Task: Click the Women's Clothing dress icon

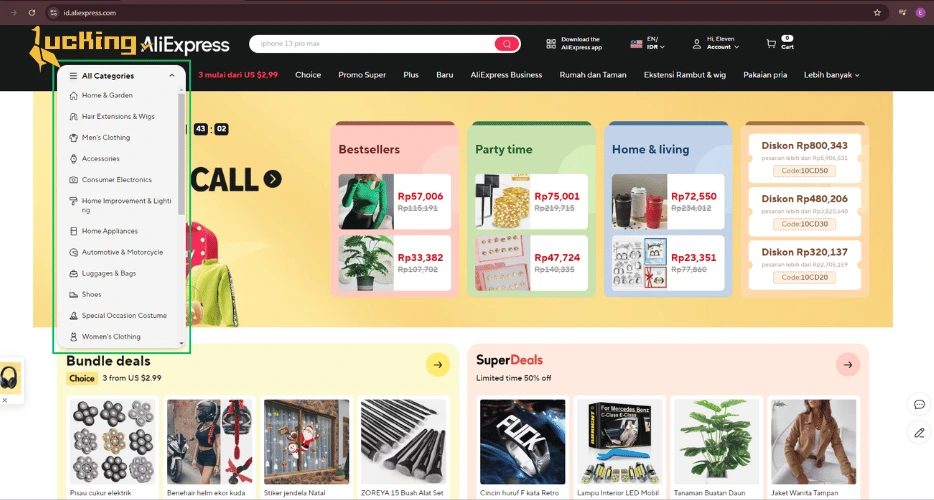Action: [x=73, y=337]
